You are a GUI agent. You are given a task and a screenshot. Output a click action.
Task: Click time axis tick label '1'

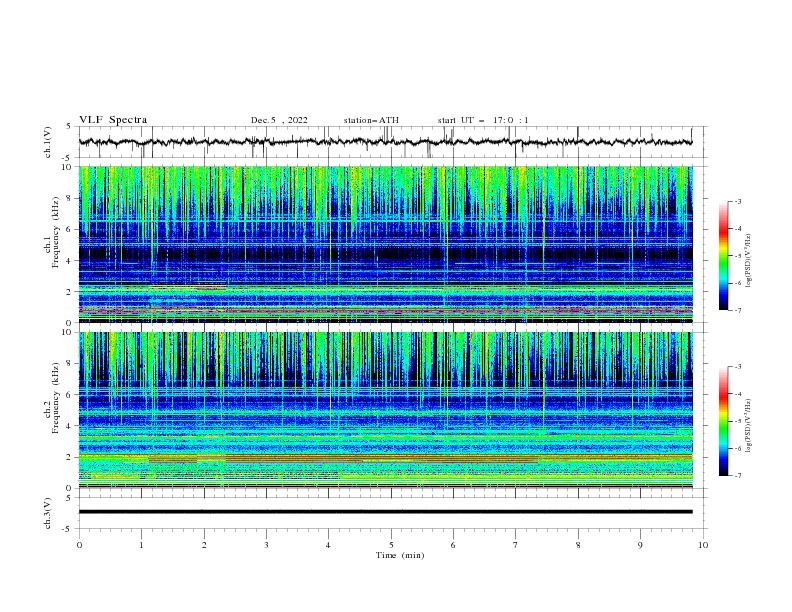(x=141, y=545)
